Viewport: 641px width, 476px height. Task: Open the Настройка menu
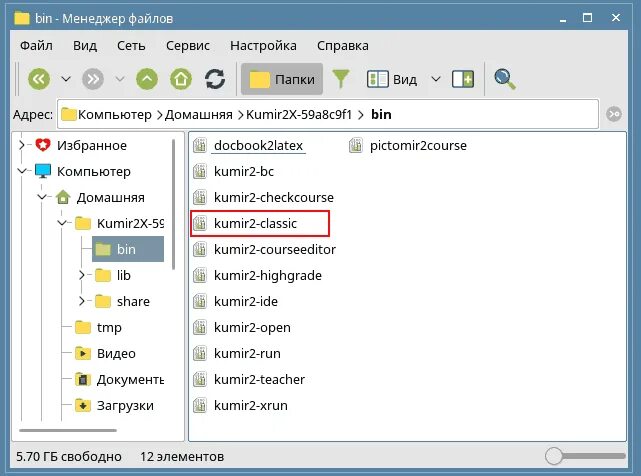click(263, 45)
